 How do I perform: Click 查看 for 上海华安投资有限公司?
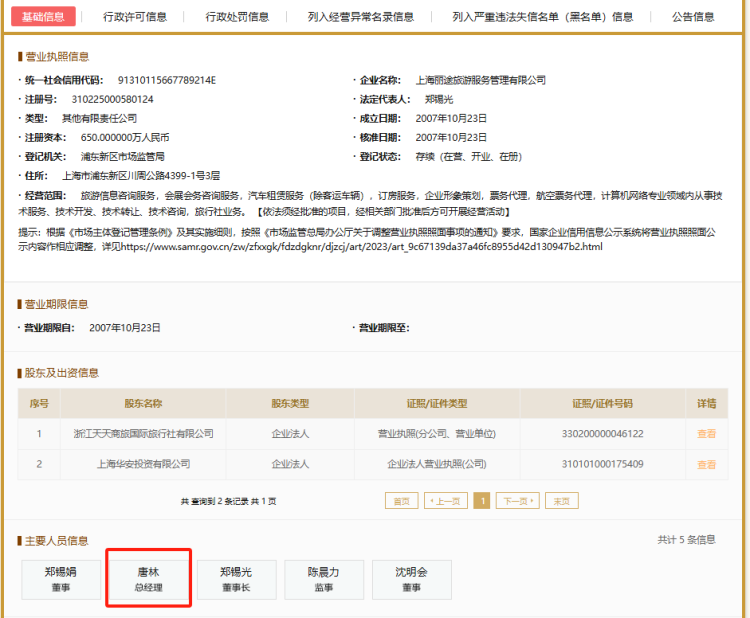(706, 464)
